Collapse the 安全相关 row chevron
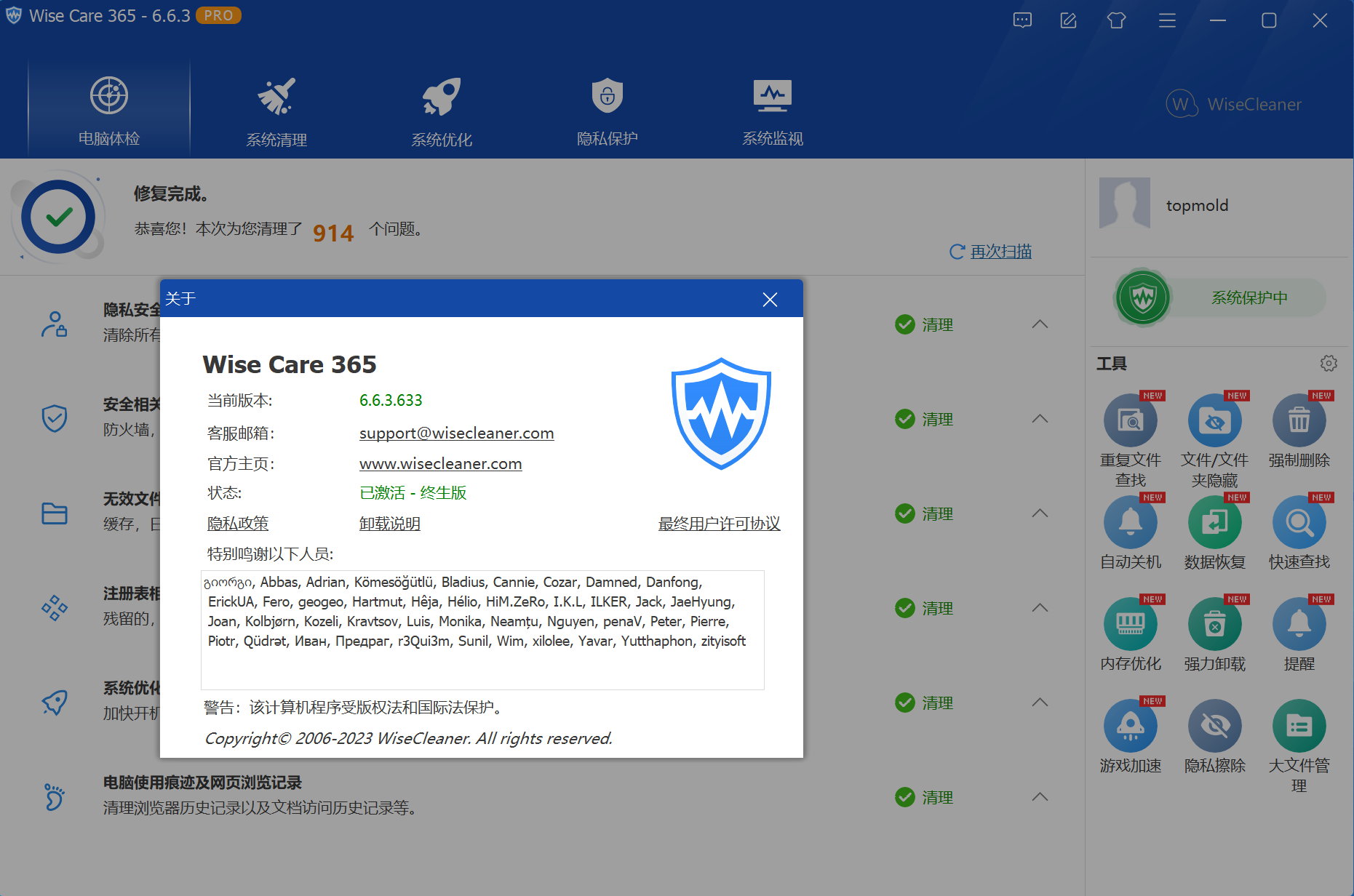 coord(1040,419)
